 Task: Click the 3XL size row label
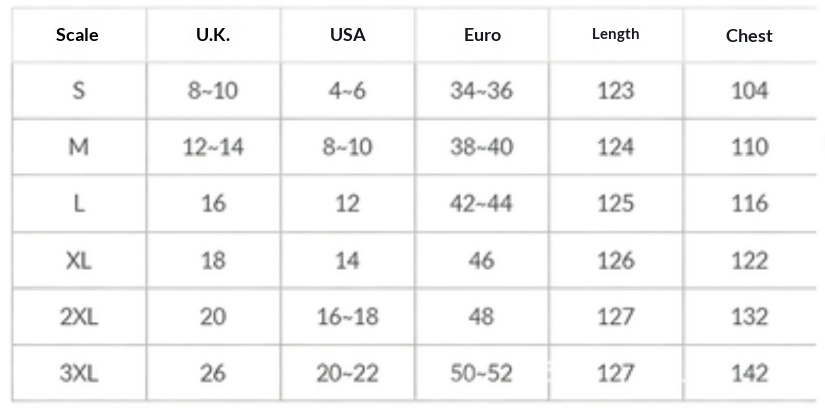click(x=78, y=373)
